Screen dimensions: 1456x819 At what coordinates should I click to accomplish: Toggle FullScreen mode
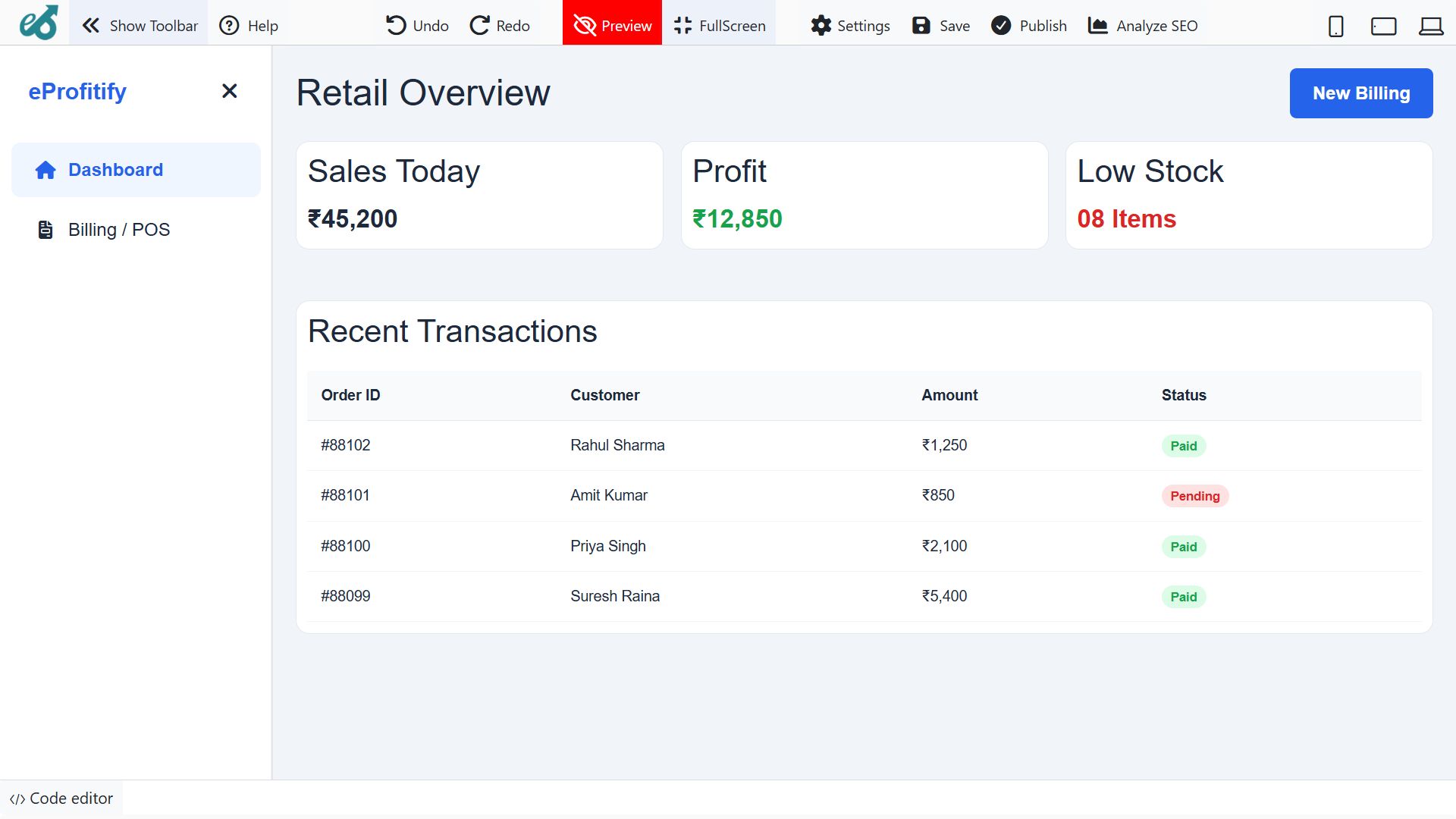(x=719, y=26)
